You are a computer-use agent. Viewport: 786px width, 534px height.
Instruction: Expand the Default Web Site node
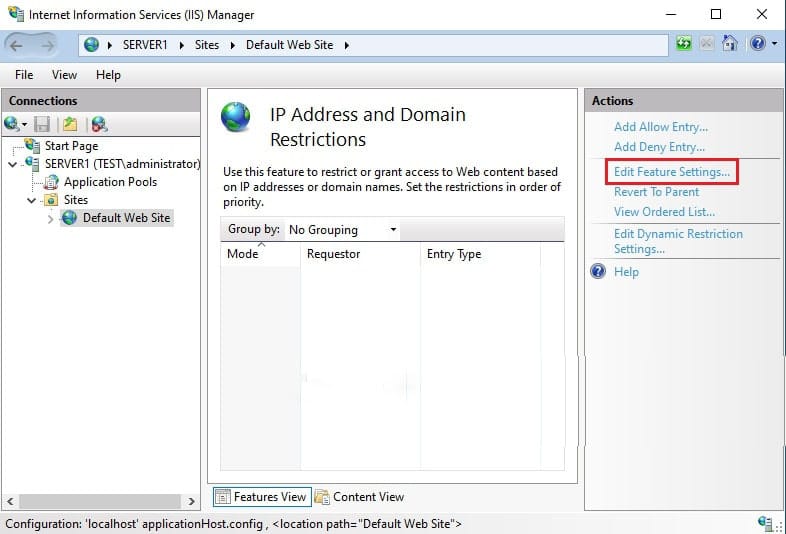(x=50, y=219)
